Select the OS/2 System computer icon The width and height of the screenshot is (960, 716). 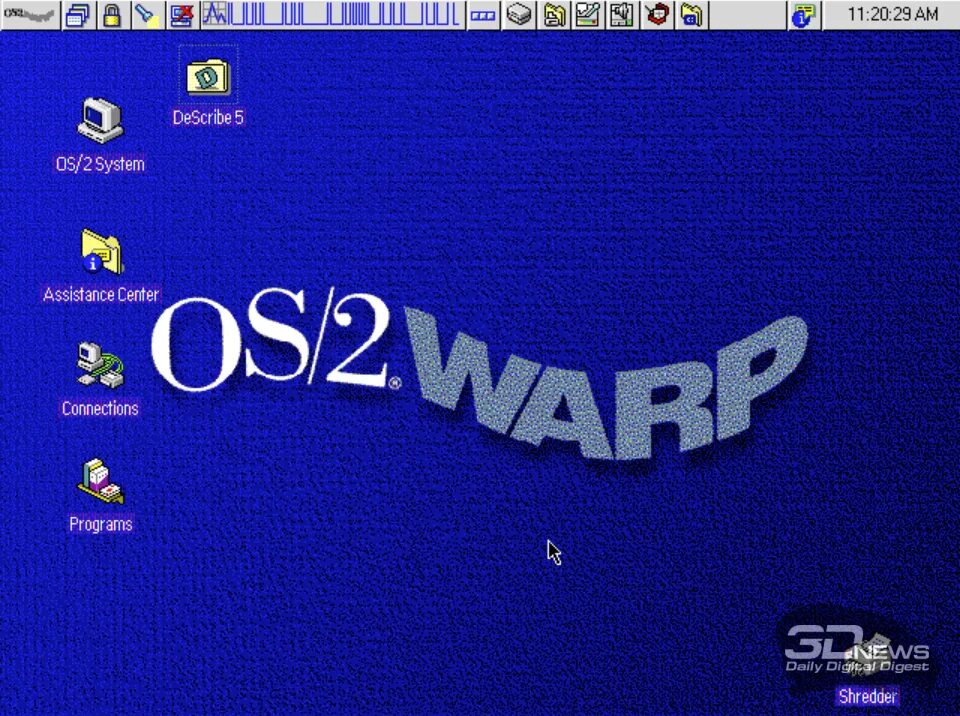(100, 120)
